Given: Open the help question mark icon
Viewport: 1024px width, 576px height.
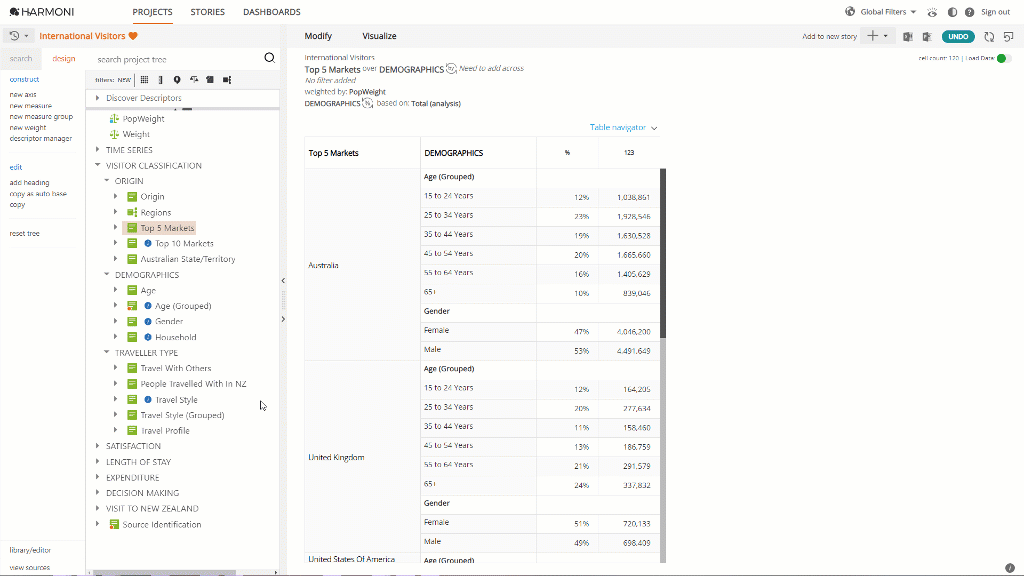Looking at the screenshot, I should (969, 12).
